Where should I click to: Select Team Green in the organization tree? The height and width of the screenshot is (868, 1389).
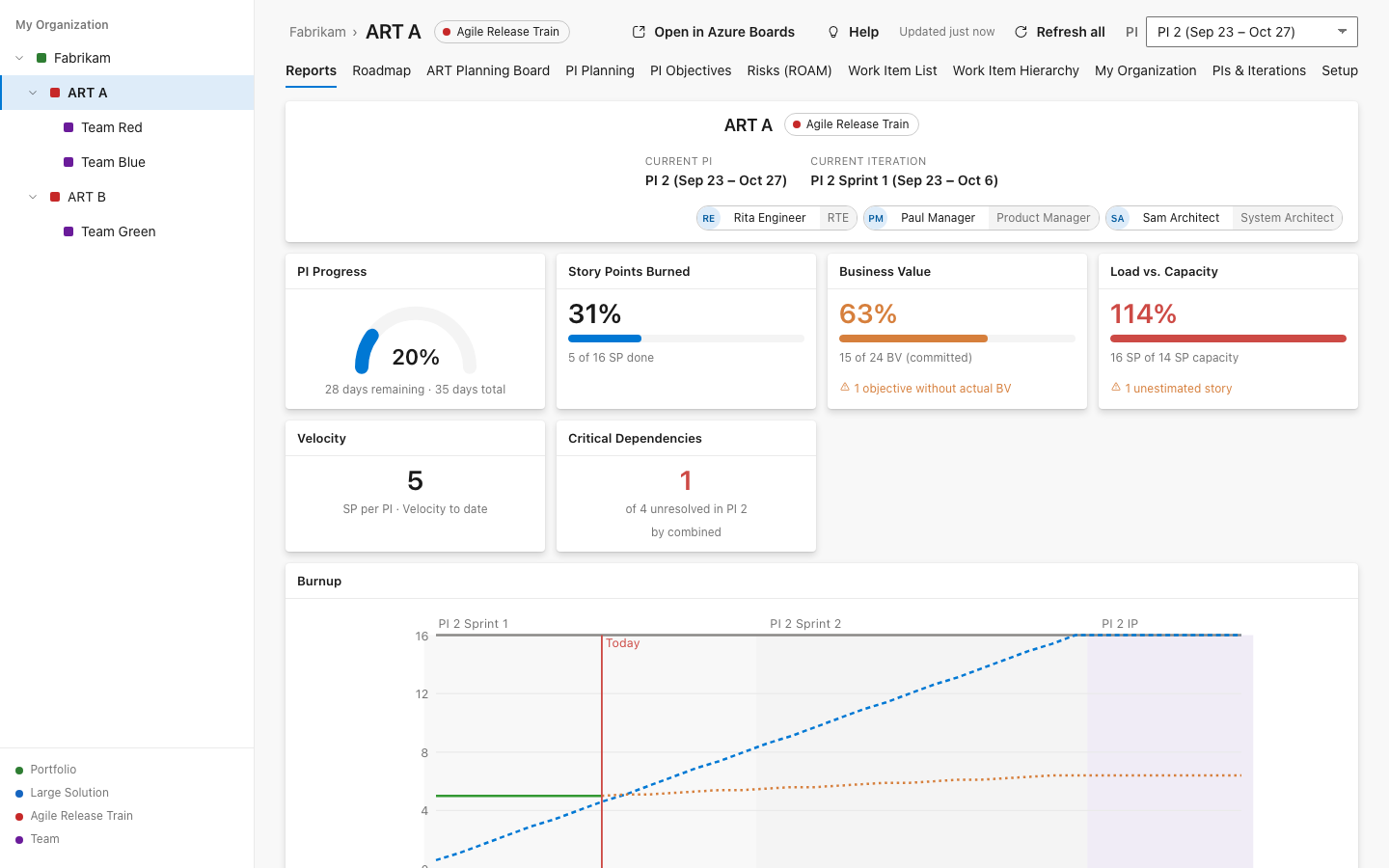[x=127, y=231]
